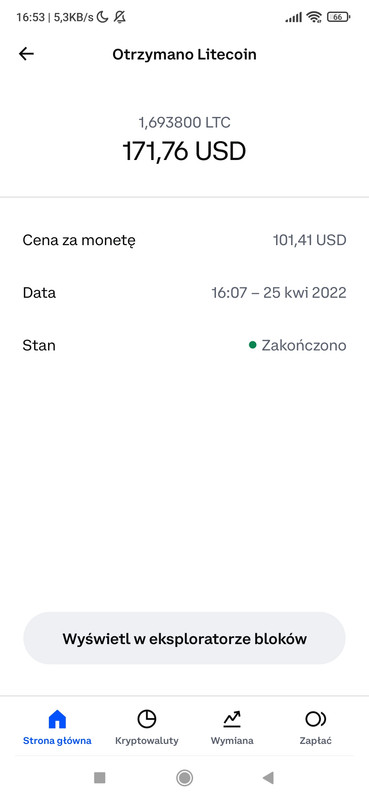Tap the Cena za monetę row
The image size is (369, 800).
click(x=184, y=240)
